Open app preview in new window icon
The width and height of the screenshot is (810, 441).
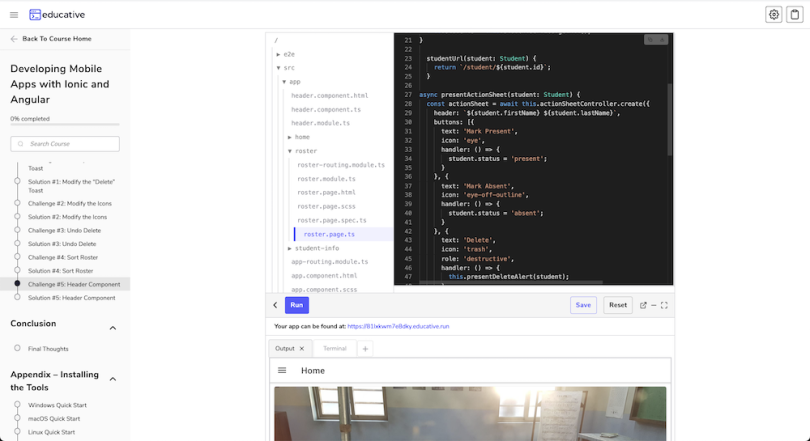pos(643,305)
